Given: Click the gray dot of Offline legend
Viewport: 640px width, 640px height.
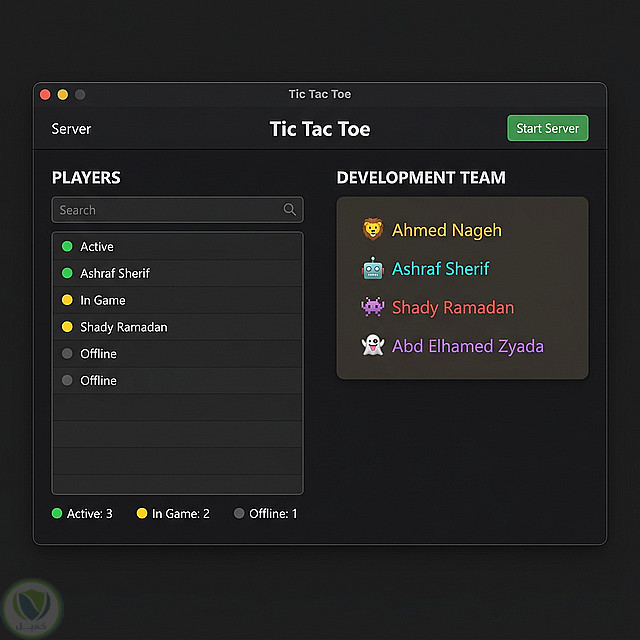Looking at the screenshot, I should pos(239,513).
